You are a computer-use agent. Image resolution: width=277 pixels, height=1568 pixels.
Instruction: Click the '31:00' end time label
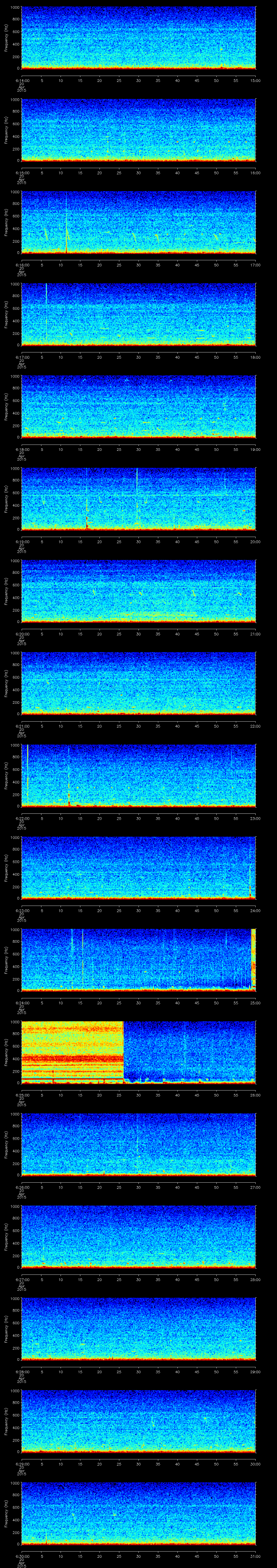(x=256, y=1556)
